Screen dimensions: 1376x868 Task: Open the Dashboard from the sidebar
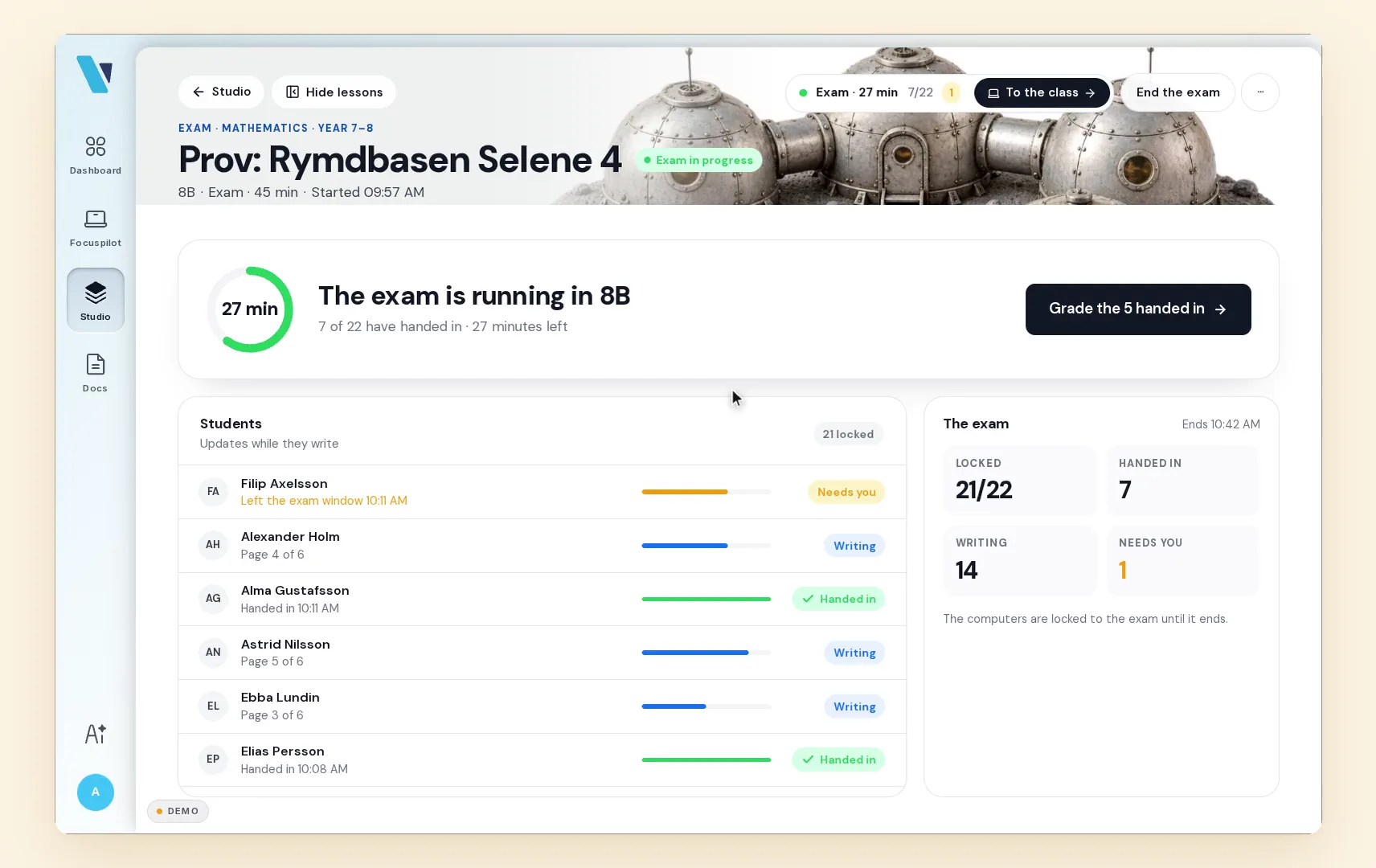pyautogui.click(x=95, y=155)
